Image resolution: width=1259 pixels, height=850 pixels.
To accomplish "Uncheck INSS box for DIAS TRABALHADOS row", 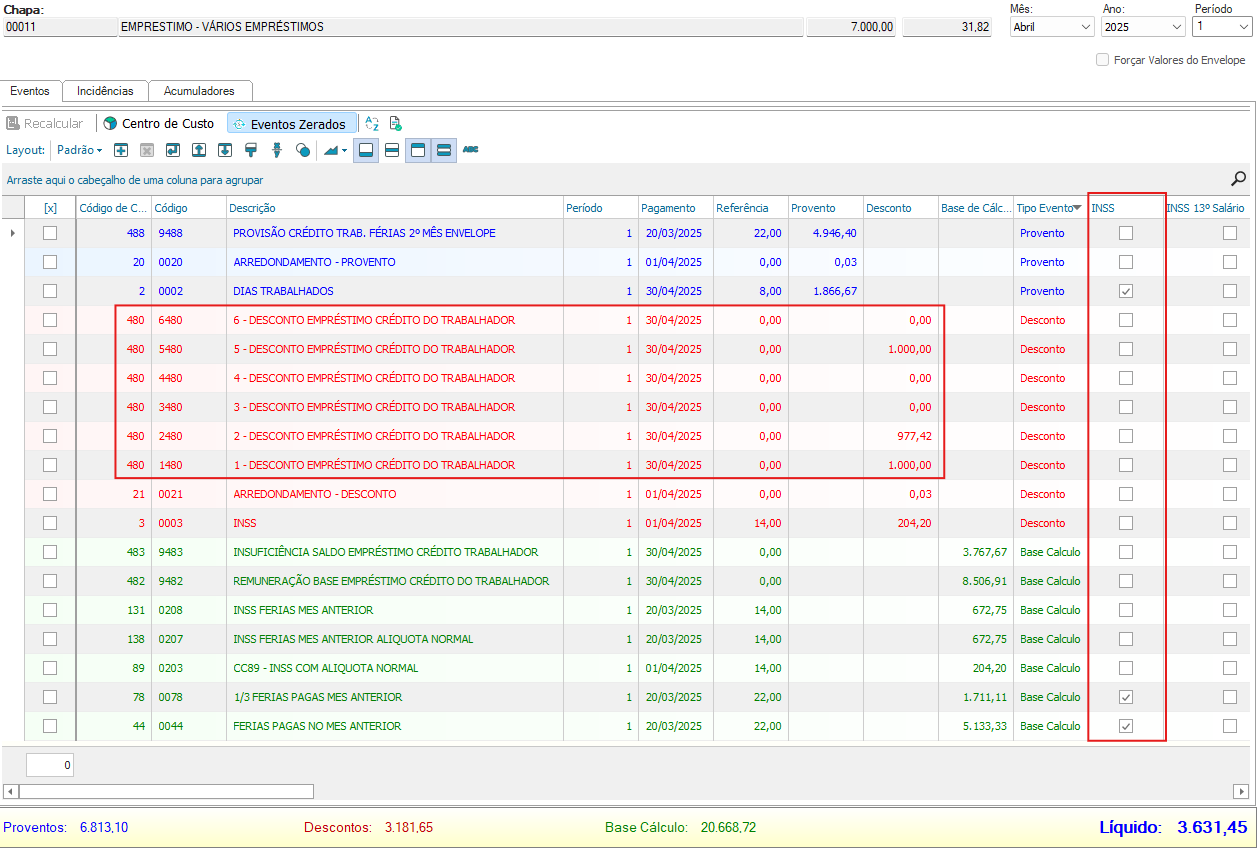I will [x=1126, y=291].
